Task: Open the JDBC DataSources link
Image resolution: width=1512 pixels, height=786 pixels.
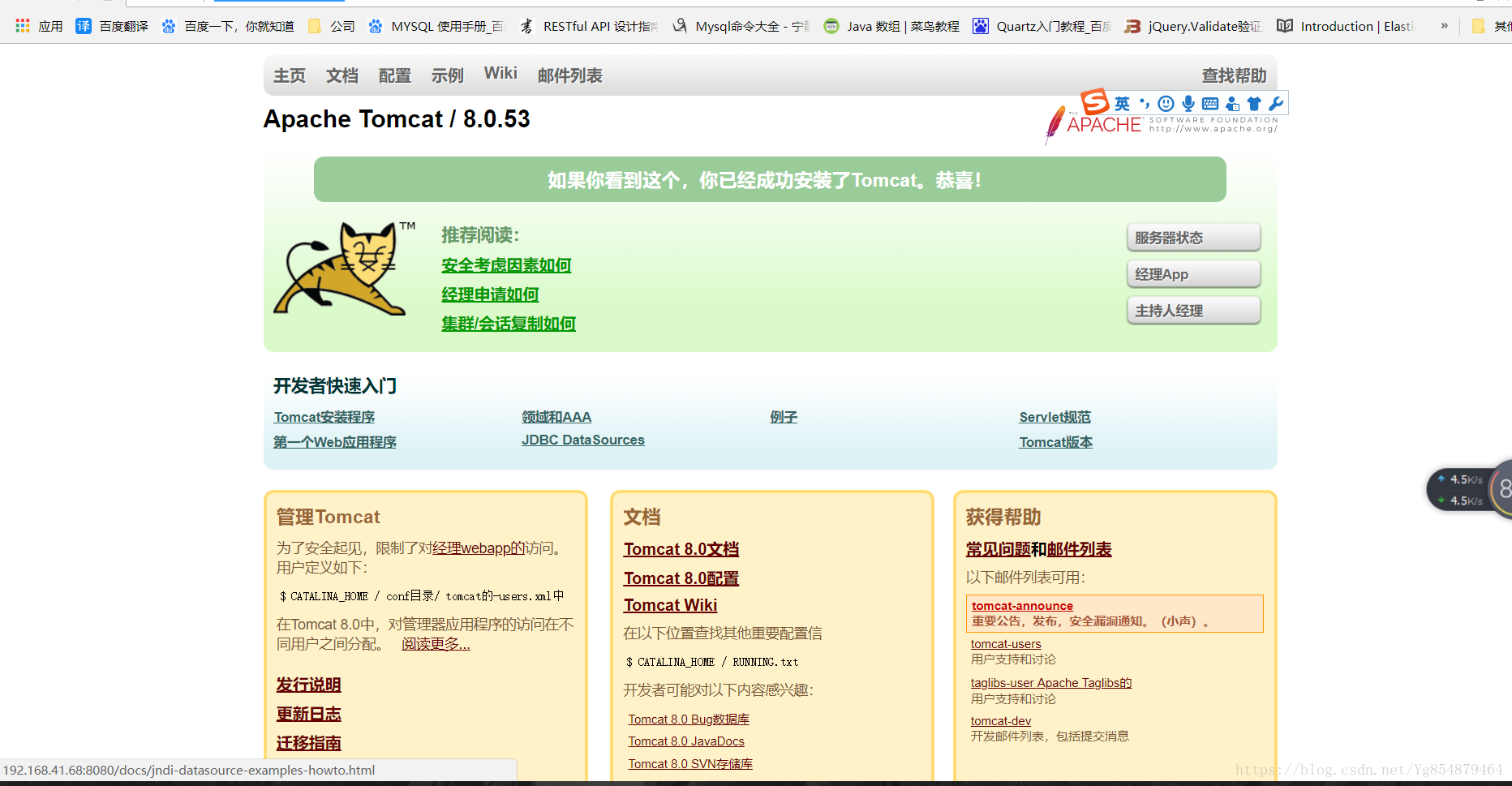Action: click(583, 440)
